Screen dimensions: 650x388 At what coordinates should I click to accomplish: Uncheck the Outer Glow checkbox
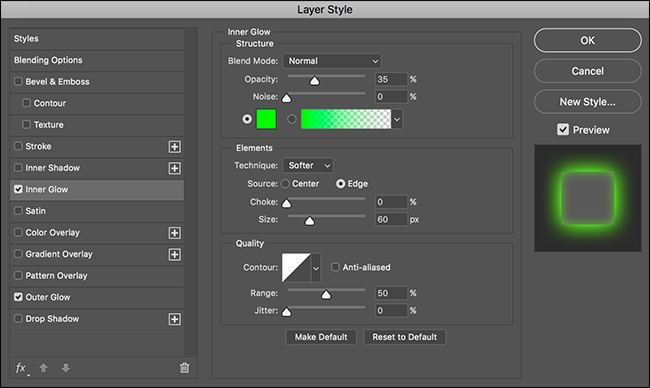18,297
